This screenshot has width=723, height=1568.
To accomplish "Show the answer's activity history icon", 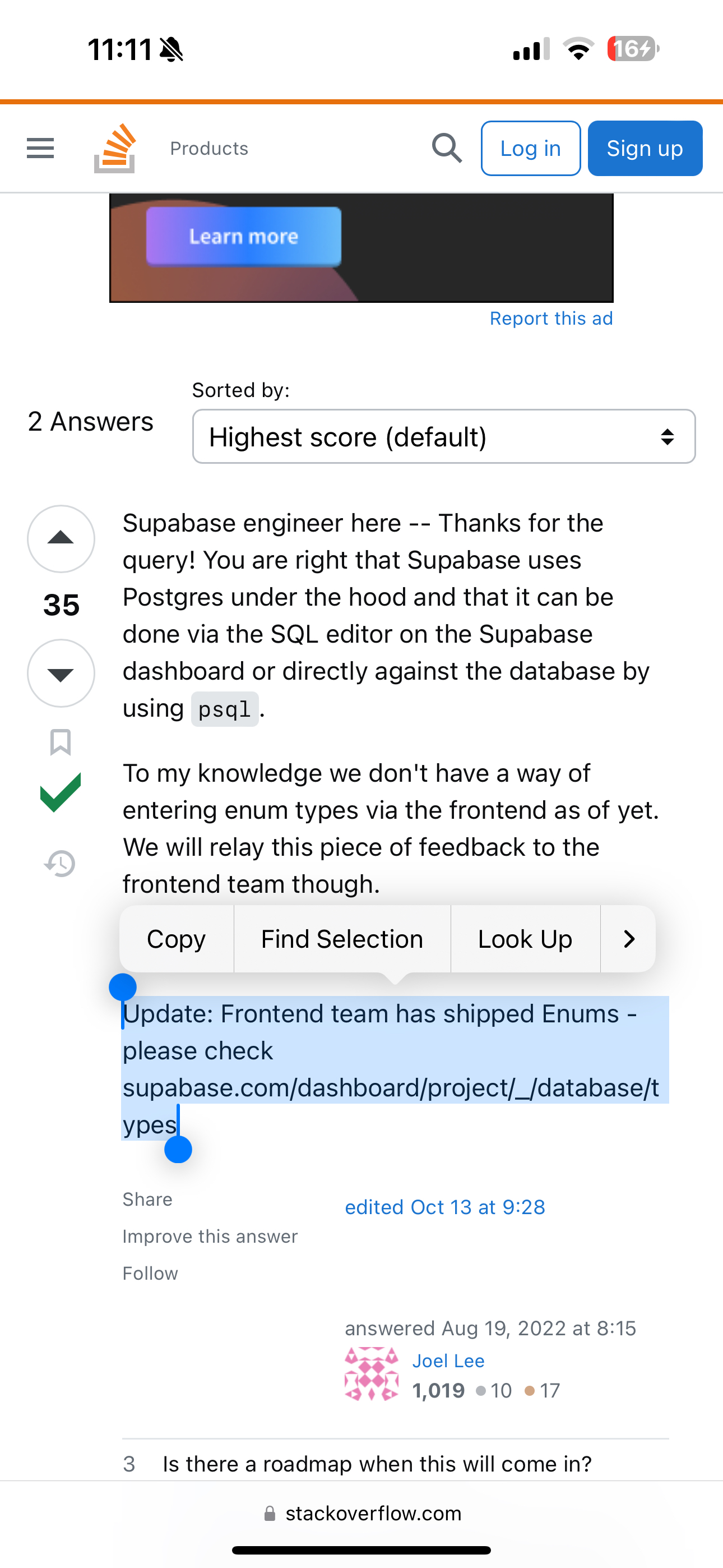I will click(61, 863).
